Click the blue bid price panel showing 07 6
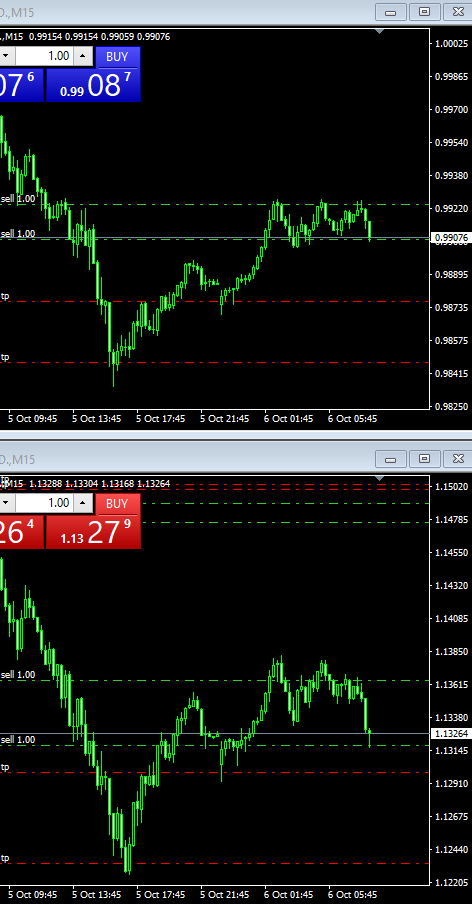This screenshot has width=472, height=904. 22,85
